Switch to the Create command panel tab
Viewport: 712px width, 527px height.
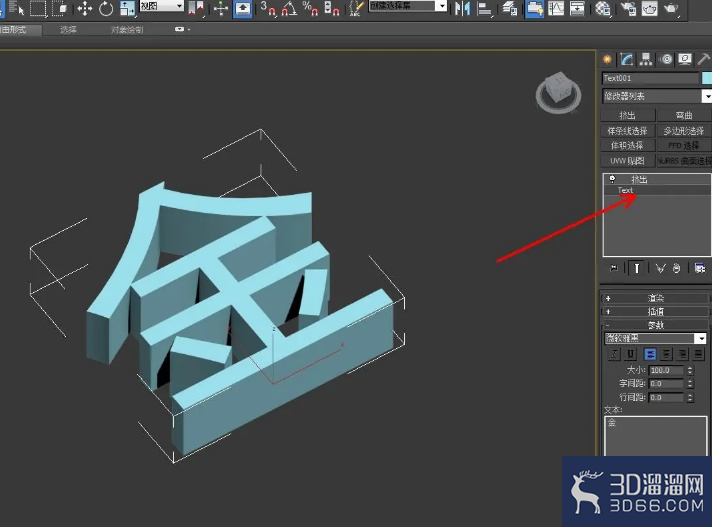pos(607,59)
